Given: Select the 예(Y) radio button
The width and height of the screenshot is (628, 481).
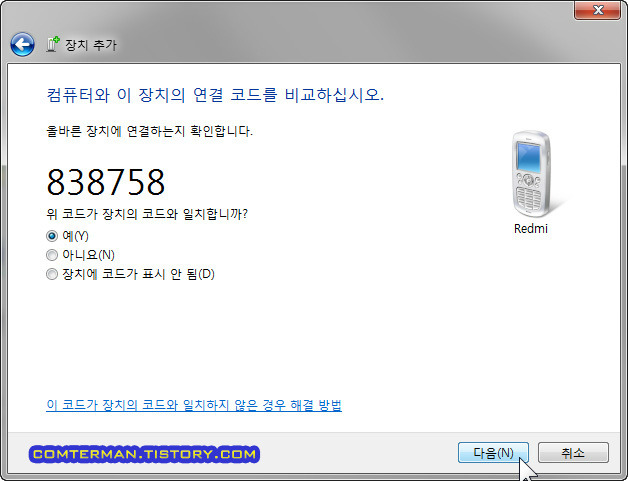Looking at the screenshot, I should click(52, 236).
